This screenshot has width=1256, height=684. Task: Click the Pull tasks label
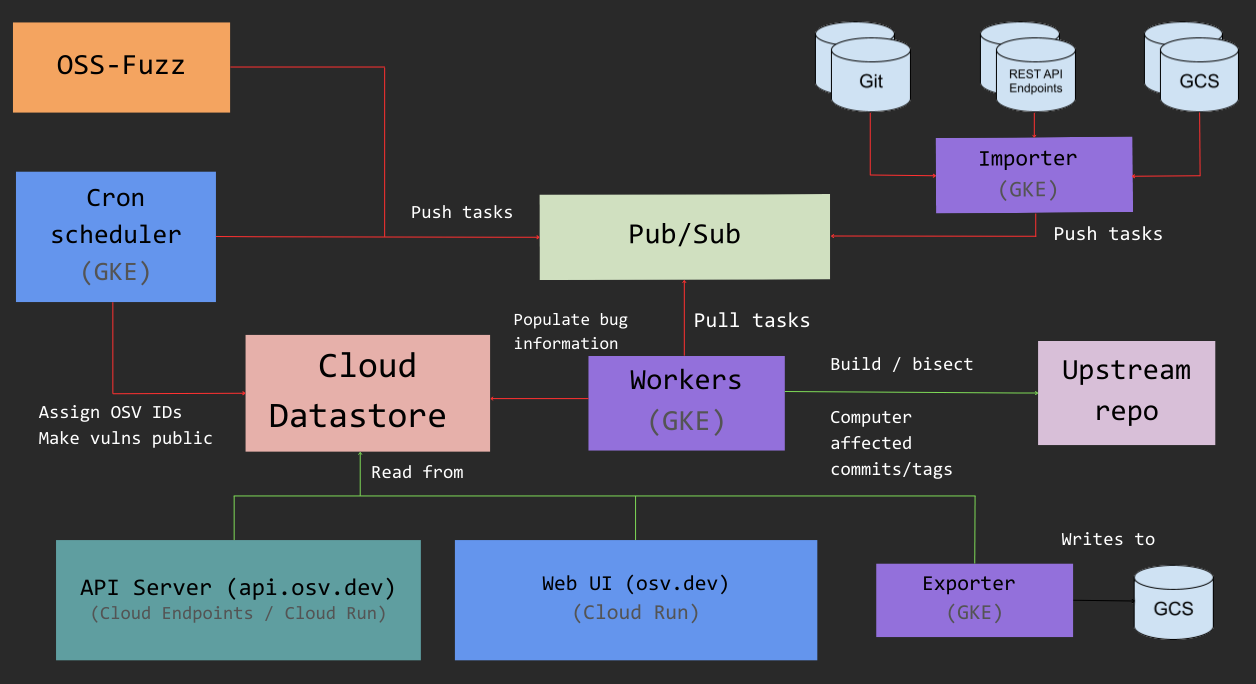click(752, 320)
